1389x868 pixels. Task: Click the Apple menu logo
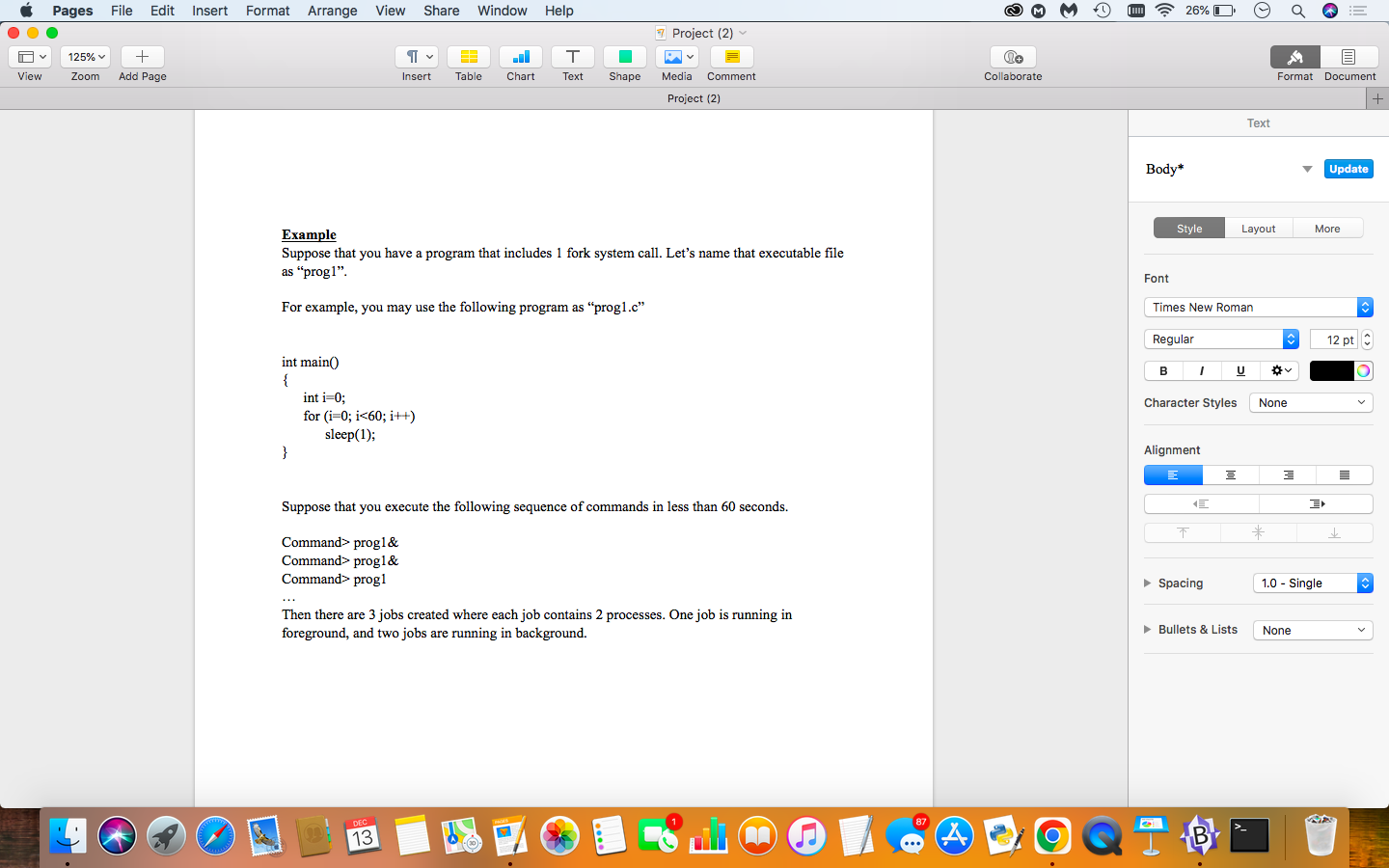tap(26, 11)
